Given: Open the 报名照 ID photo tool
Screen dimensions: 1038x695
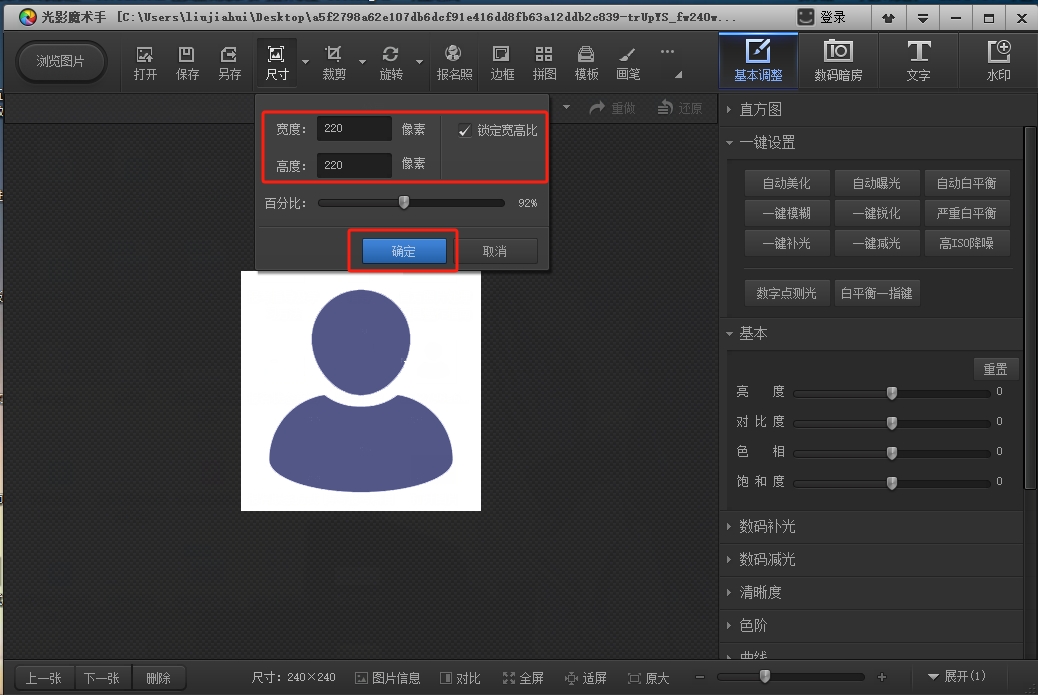Looking at the screenshot, I should pos(454,62).
